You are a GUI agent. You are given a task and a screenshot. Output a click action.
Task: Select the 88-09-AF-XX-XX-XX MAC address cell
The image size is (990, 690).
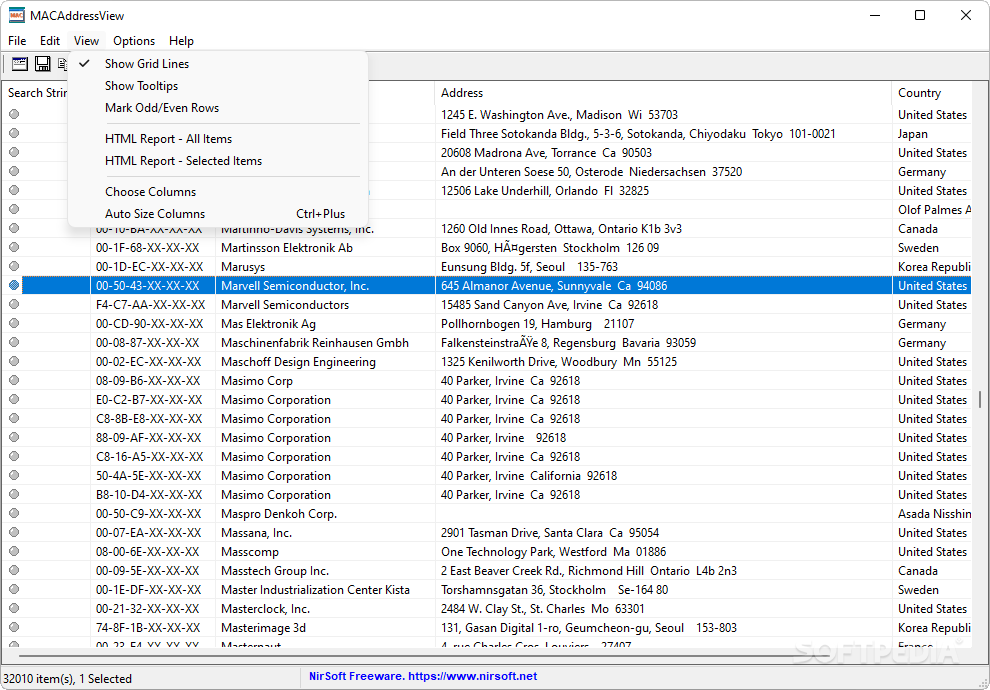click(152, 438)
